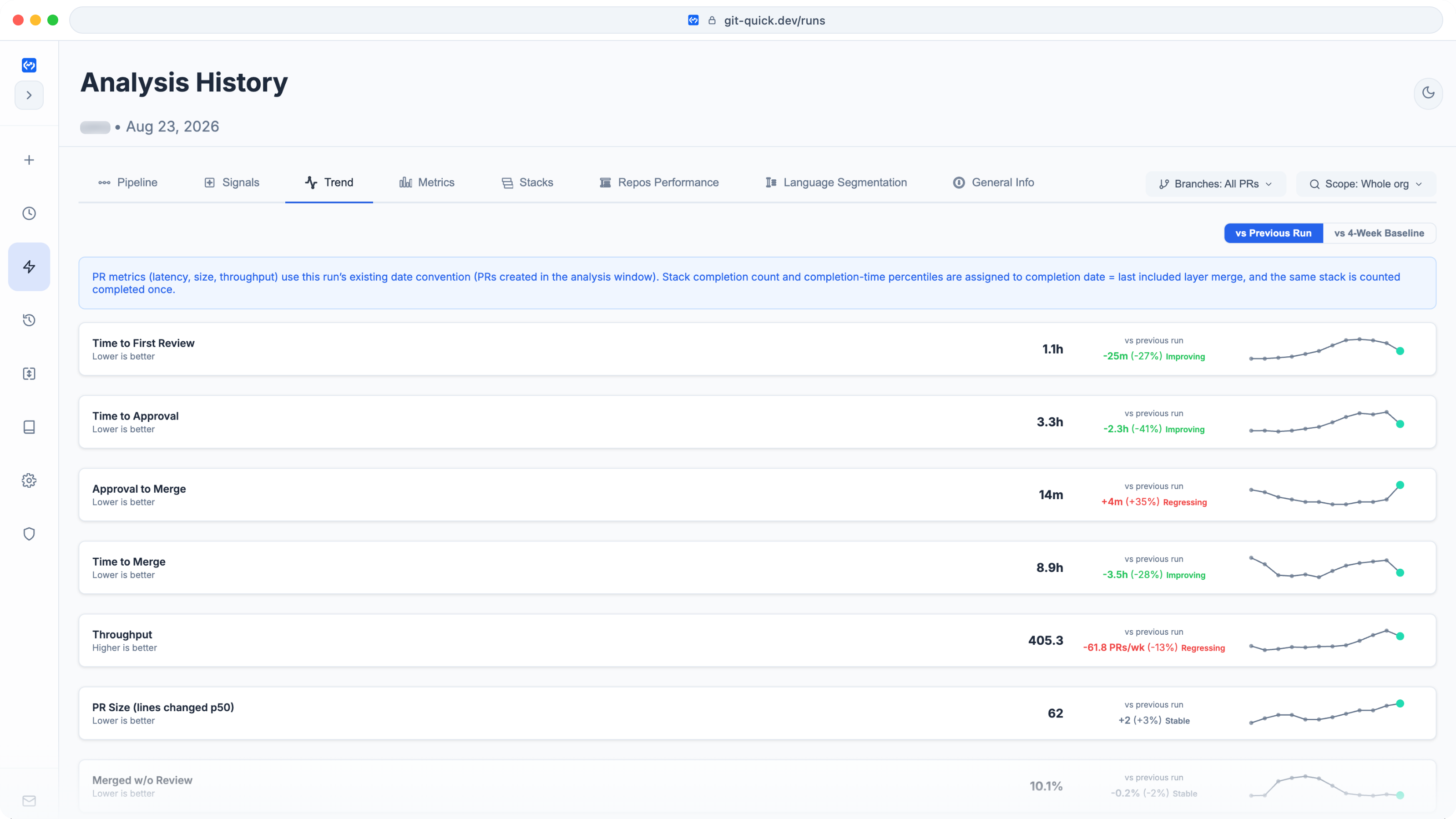Screen dimensions: 1456x819
Task: Click the browser address bar git-quick.dev/runs
Action: (756, 20)
